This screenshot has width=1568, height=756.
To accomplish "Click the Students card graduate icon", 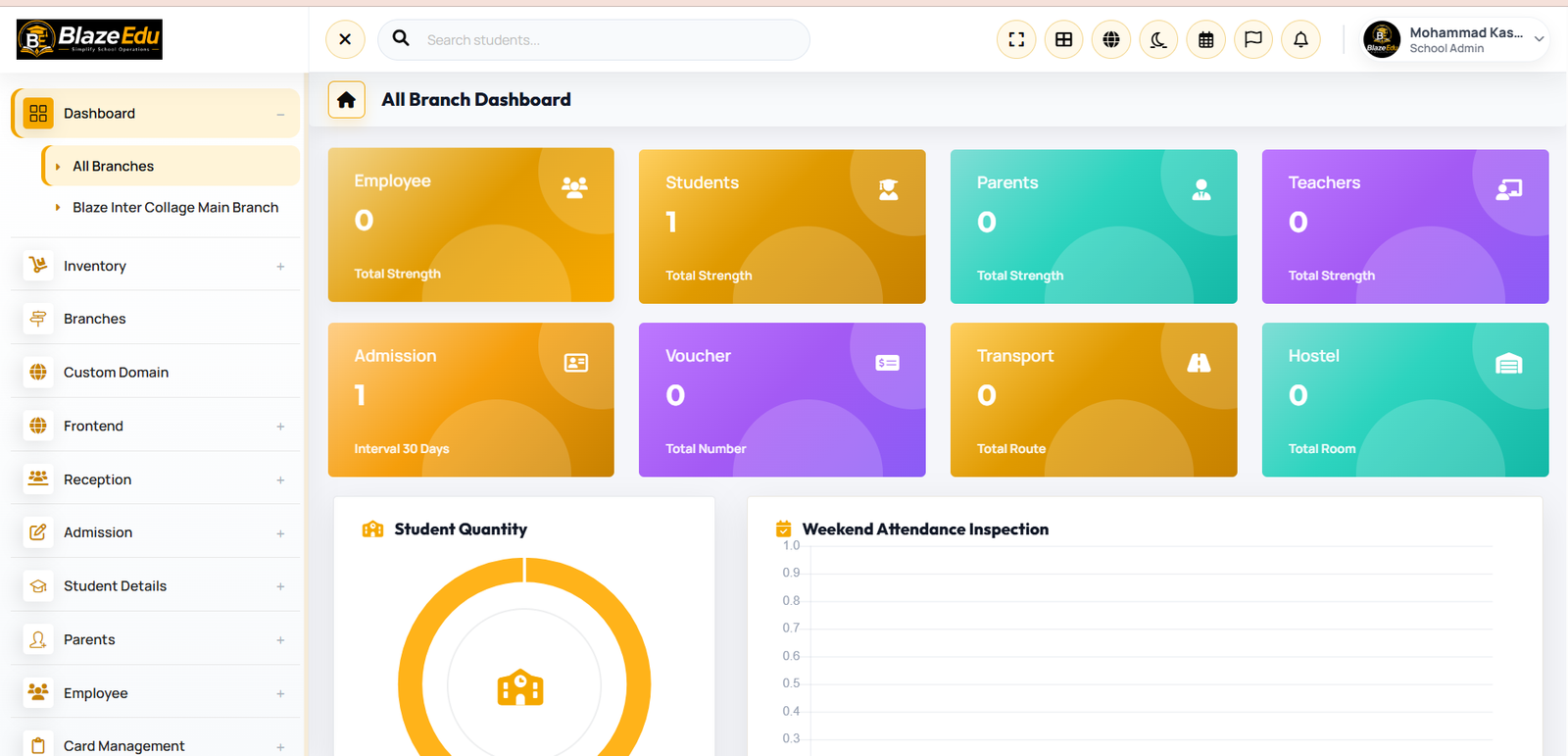I will pyautogui.click(x=889, y=189).
